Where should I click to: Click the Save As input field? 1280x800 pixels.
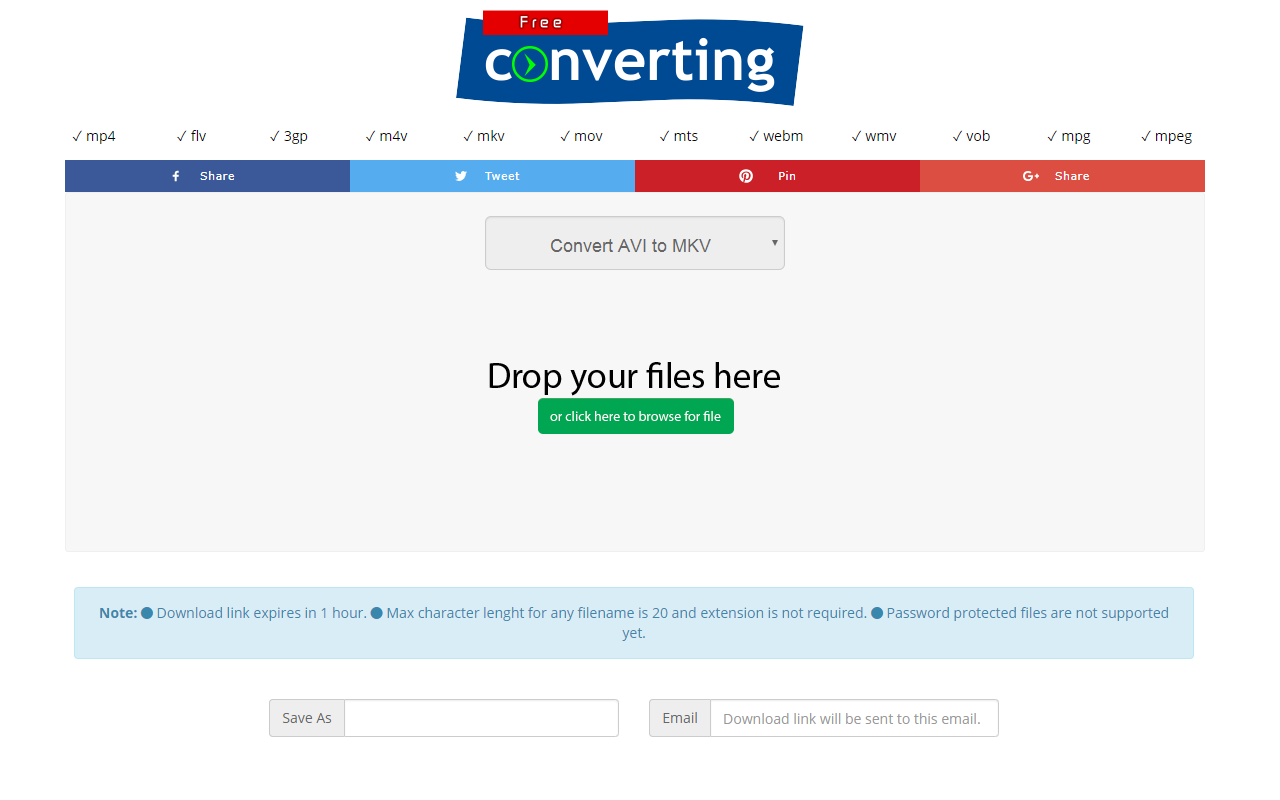[x=481, y=718]
